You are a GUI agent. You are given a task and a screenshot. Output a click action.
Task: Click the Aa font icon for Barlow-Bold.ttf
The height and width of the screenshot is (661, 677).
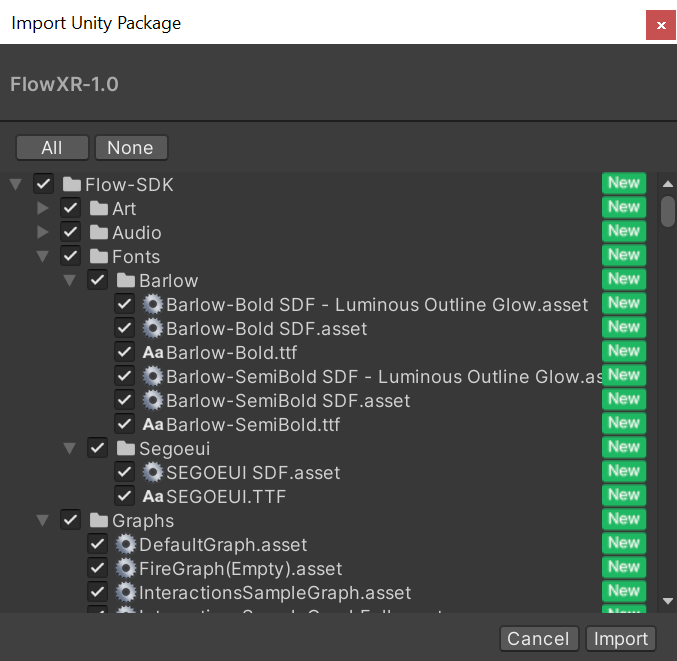click(x=153, y=353)
